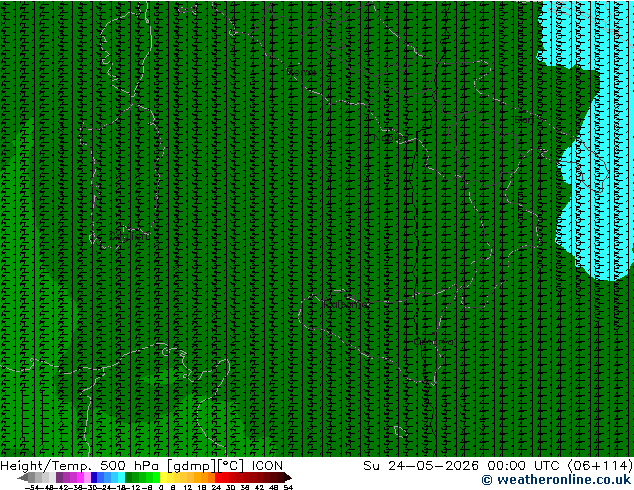Click the '-54' legend scale value
634x490 pixels.
[31, 487]
